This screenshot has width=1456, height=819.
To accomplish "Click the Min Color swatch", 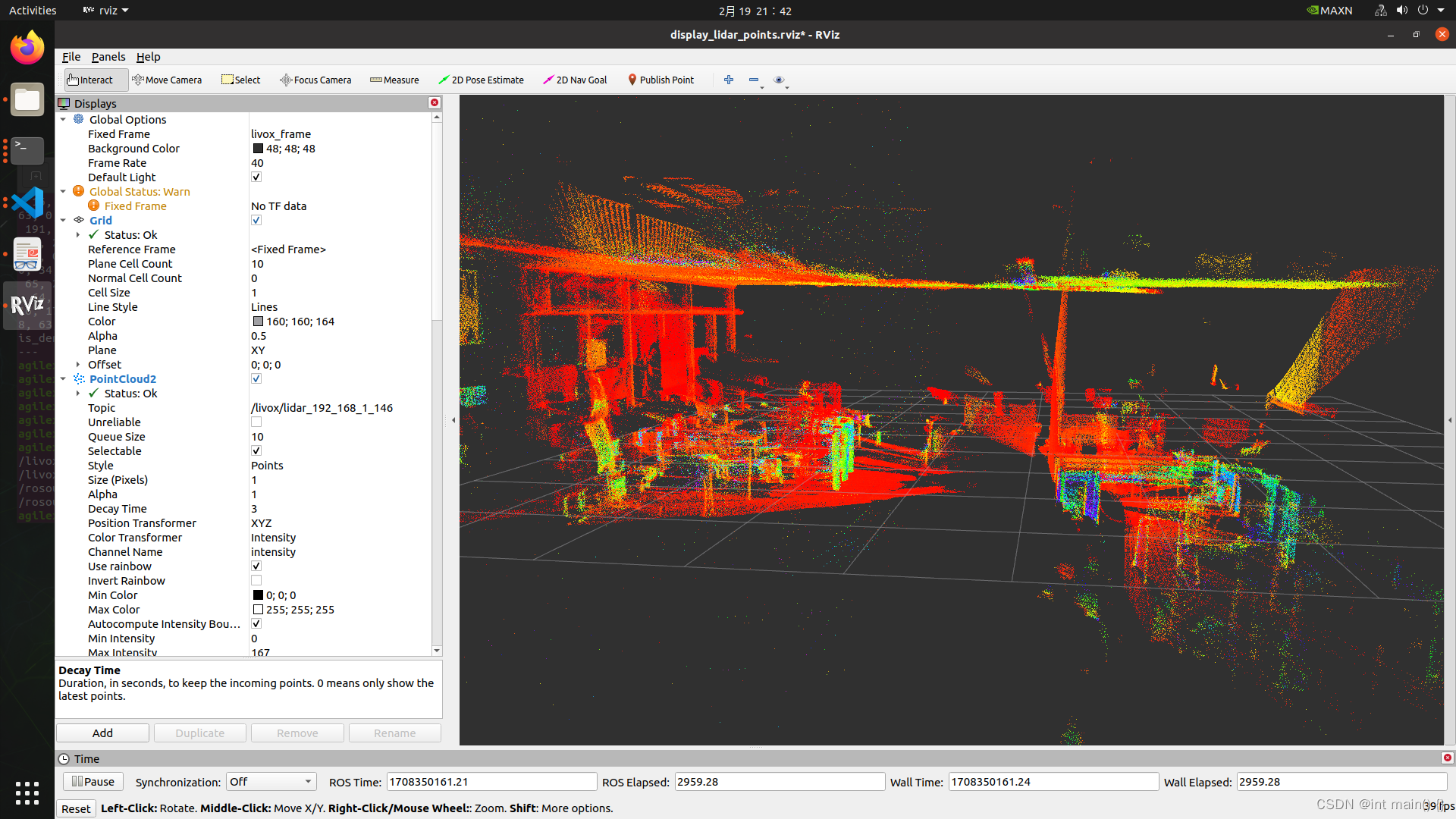I will (258, 595).
